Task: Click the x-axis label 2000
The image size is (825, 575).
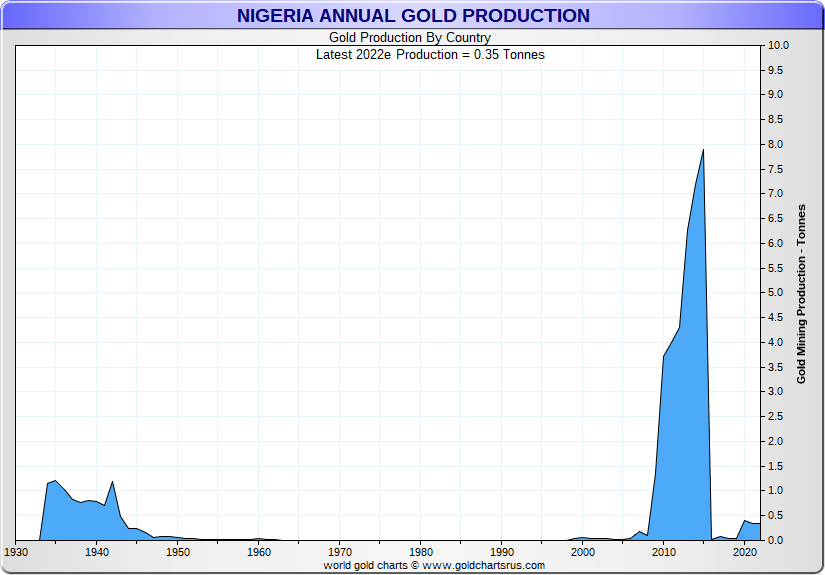Action: tap(583, 552)
